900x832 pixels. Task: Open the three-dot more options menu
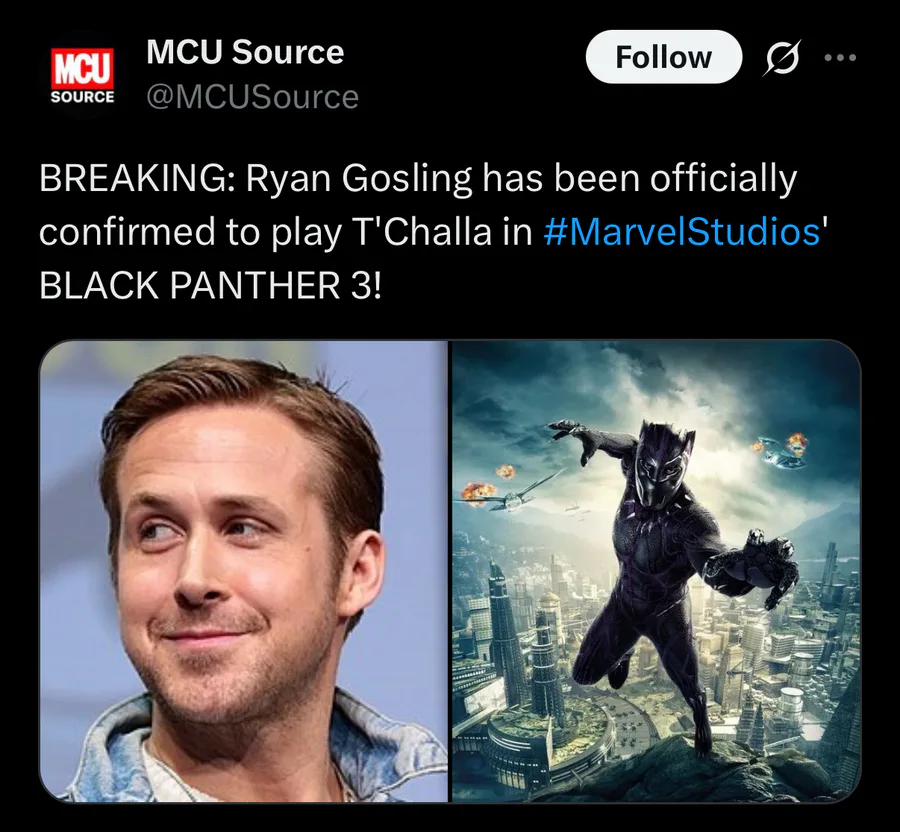[840, 57]
